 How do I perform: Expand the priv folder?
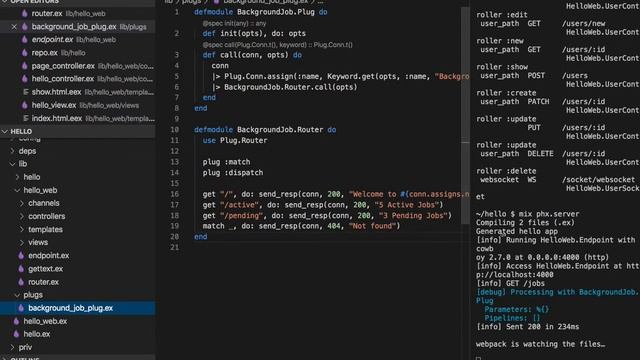(x=12, y=347)
